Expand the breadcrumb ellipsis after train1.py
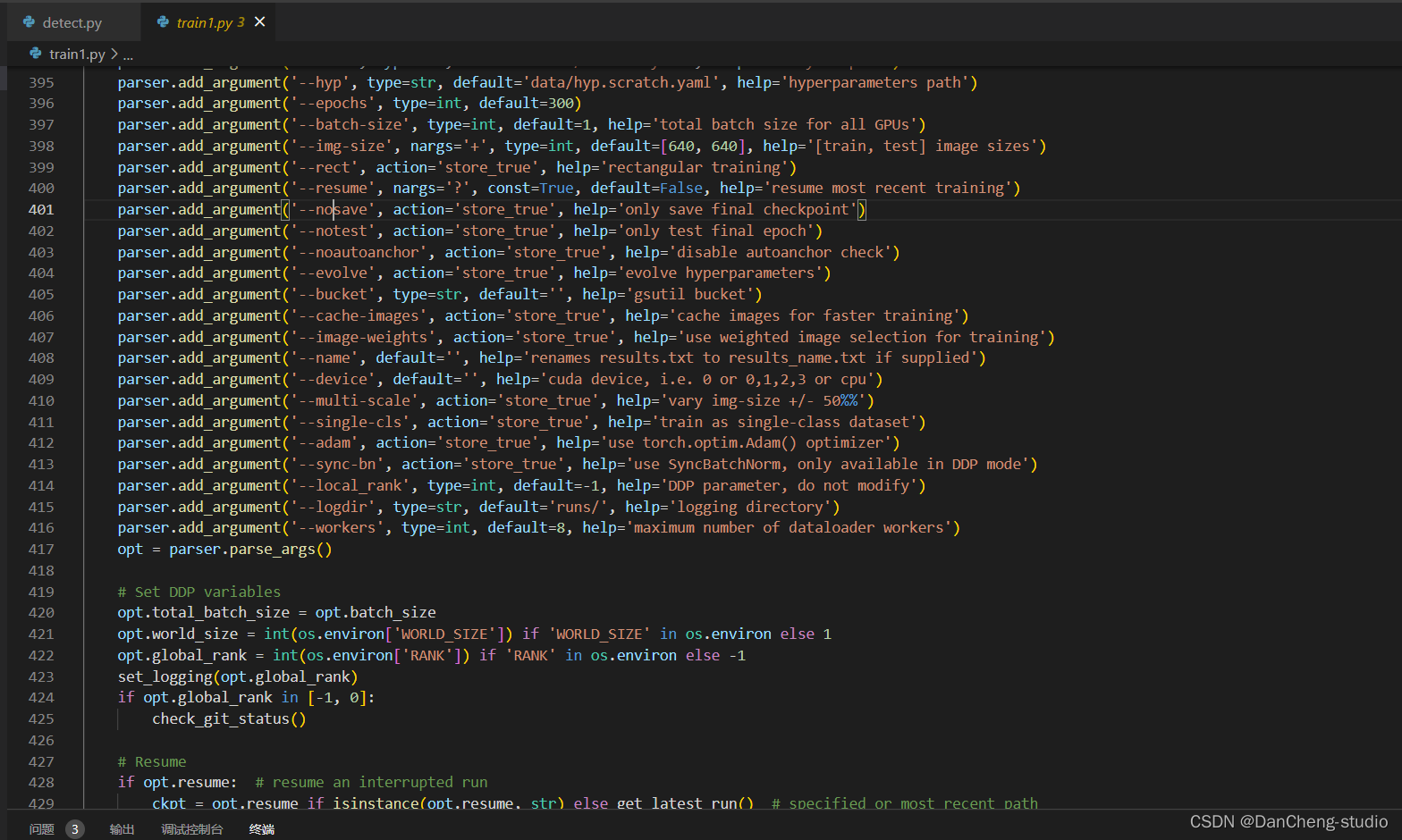 pos(128,55)
